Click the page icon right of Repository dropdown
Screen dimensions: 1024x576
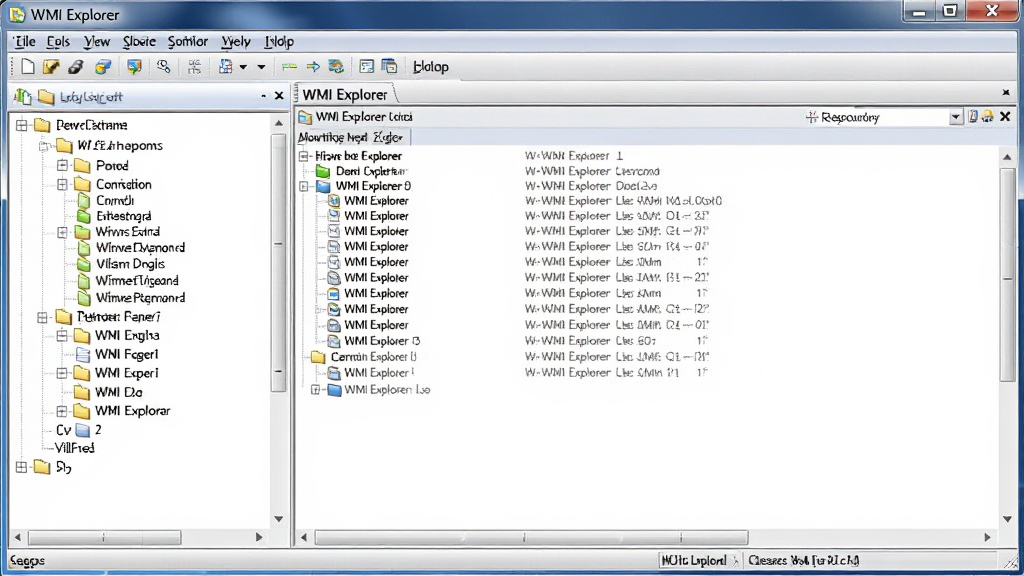point(973,116)
